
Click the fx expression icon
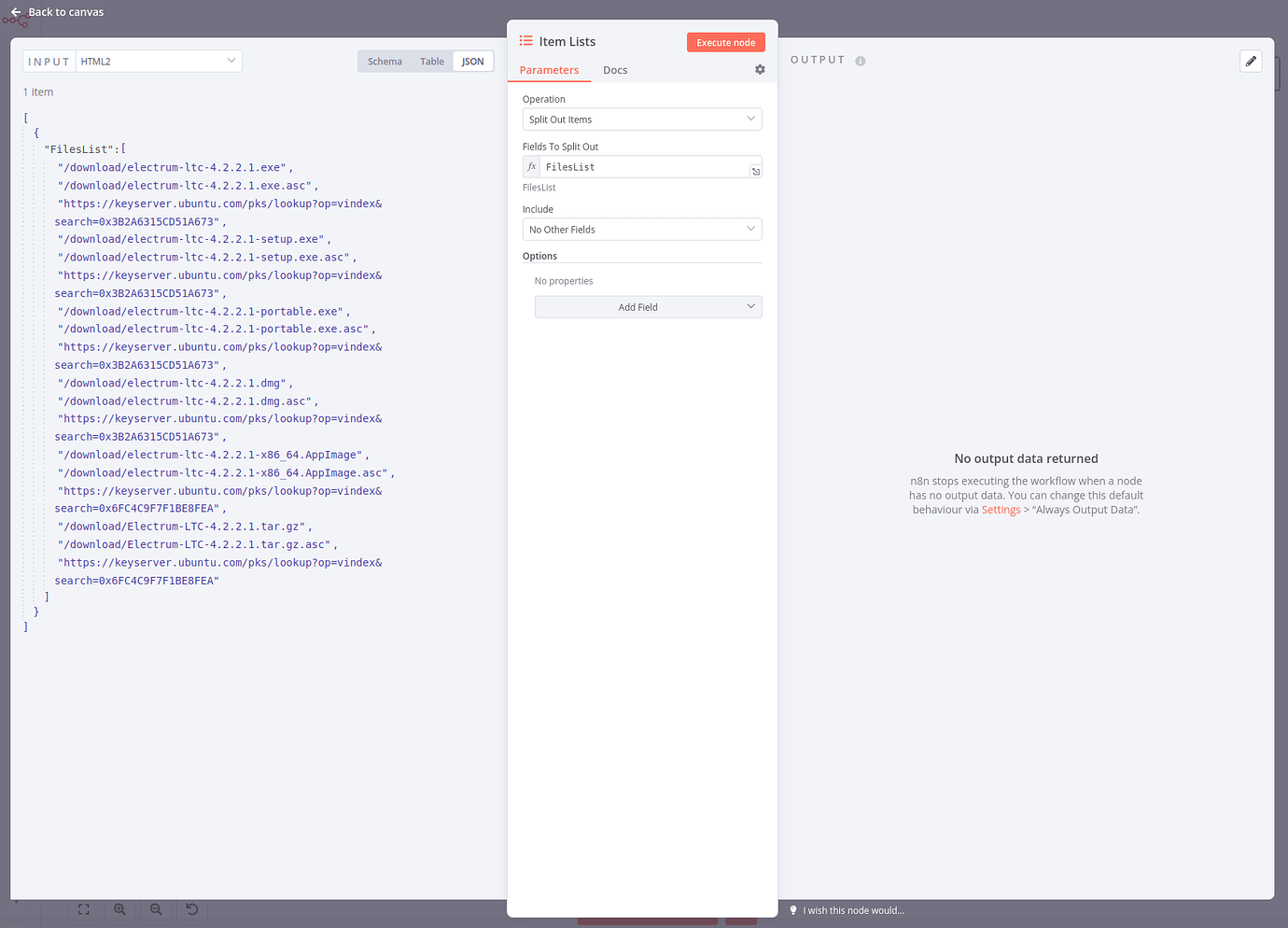[532, 167]
